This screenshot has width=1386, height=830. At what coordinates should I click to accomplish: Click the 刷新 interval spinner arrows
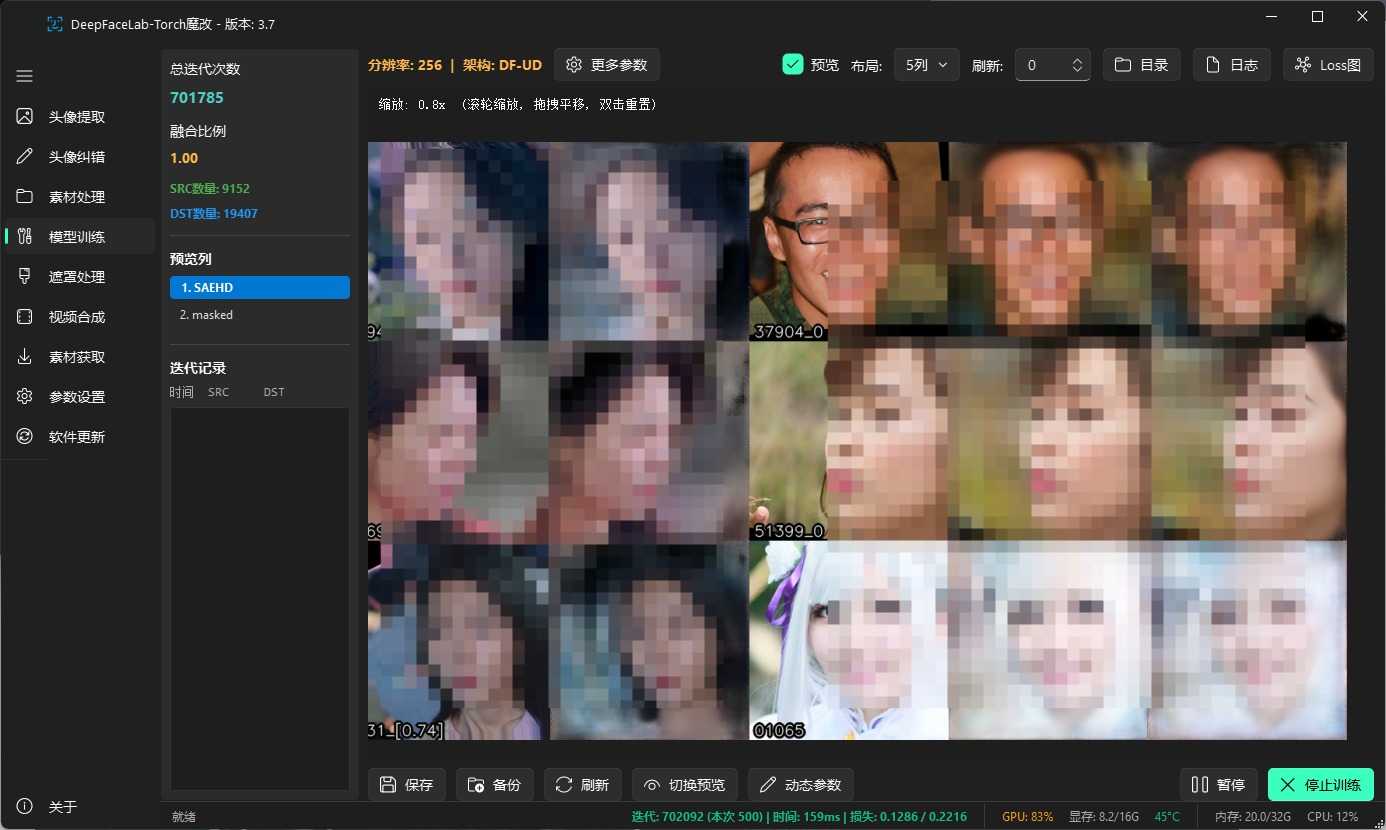point(1077,65)
